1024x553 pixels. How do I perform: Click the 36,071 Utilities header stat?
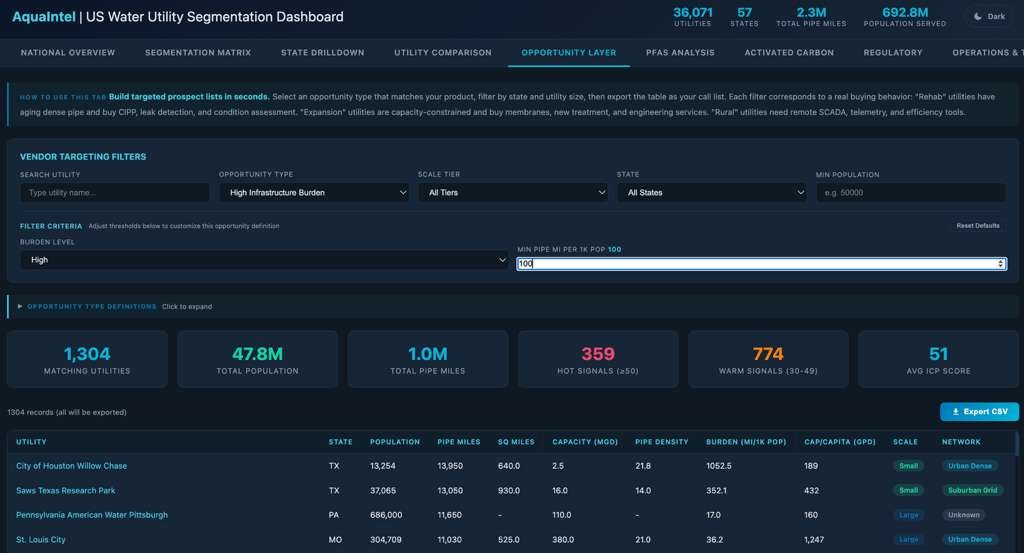692,17
